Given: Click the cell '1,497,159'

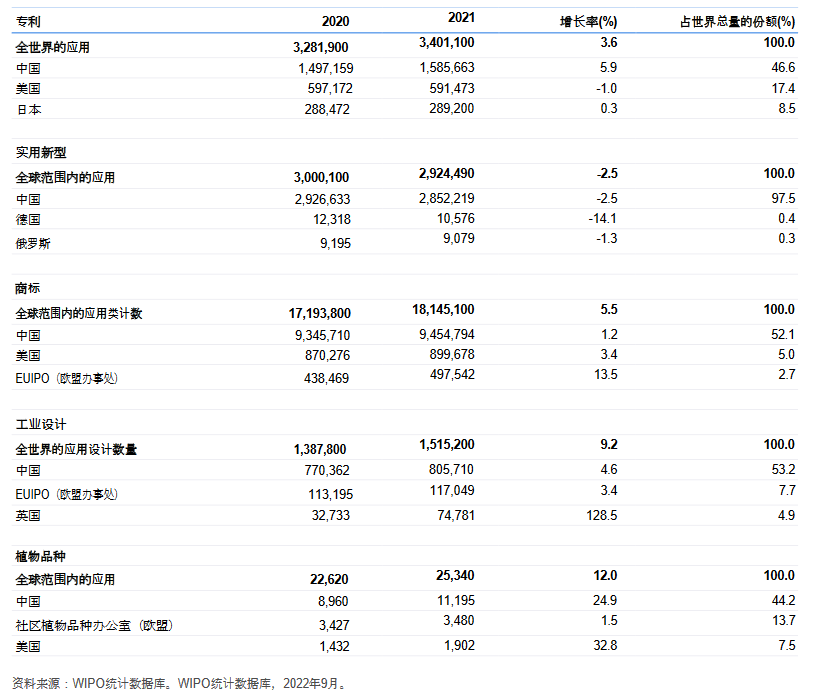Looking at the screenshot, I should [326, 69].
